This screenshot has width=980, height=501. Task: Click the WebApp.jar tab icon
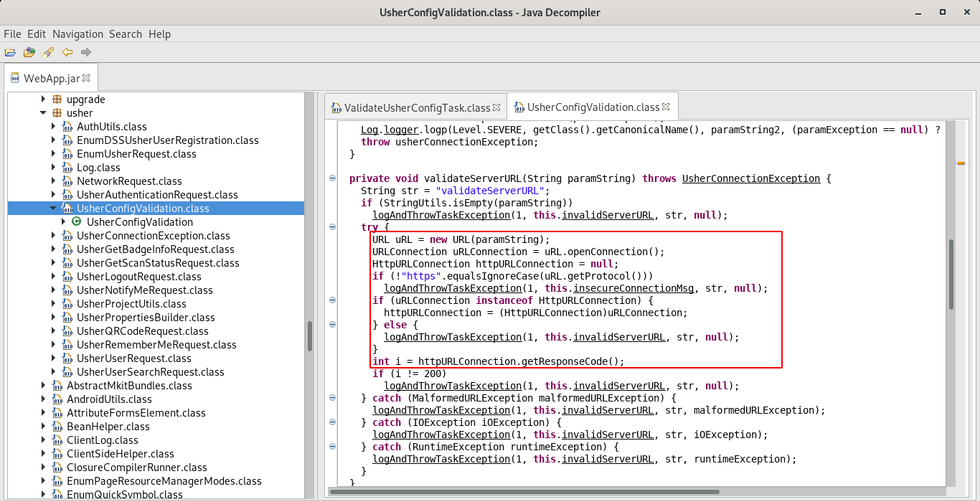(x=15, y=78)
